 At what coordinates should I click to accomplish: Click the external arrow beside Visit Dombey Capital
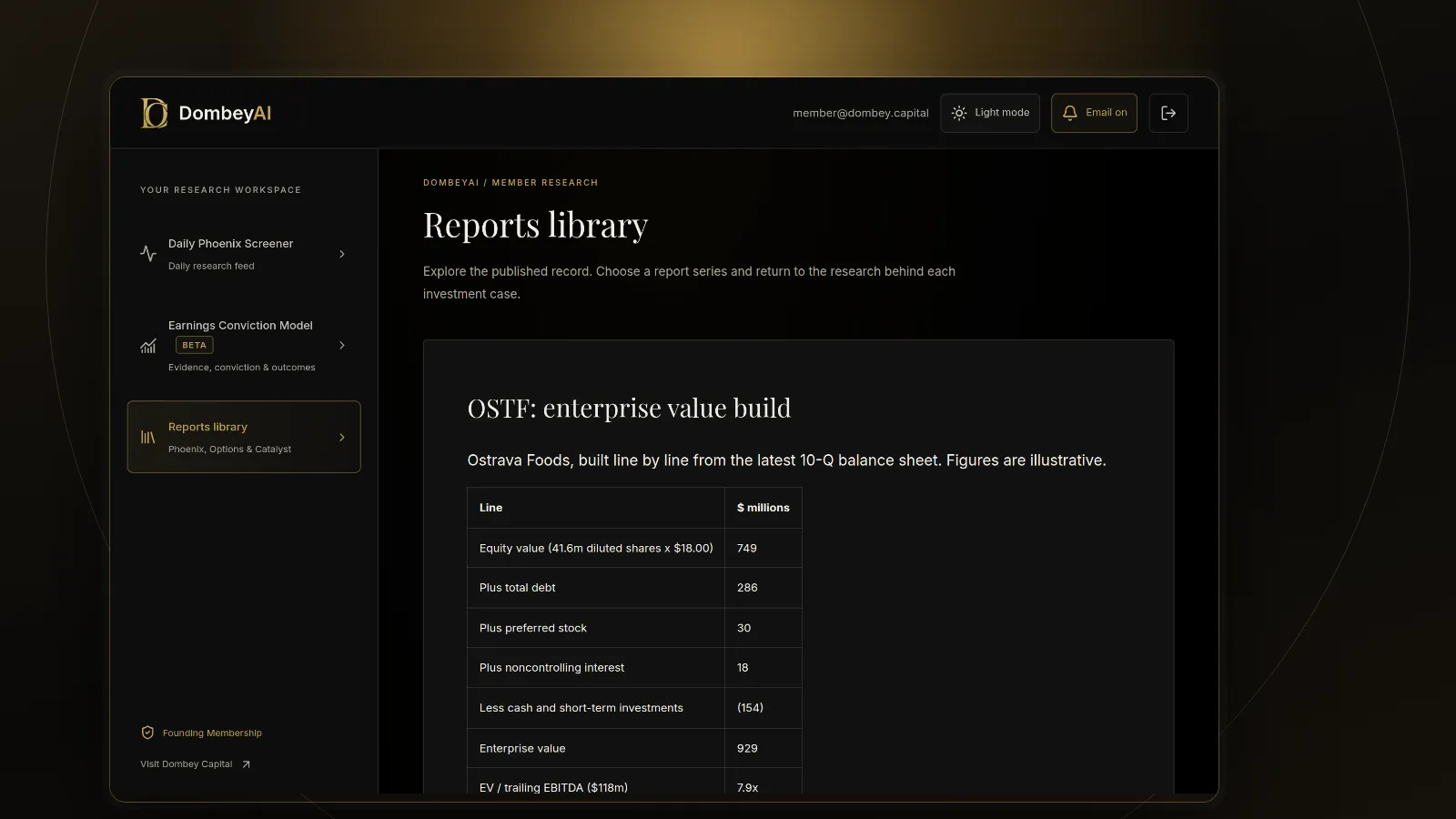pos(246,764)
